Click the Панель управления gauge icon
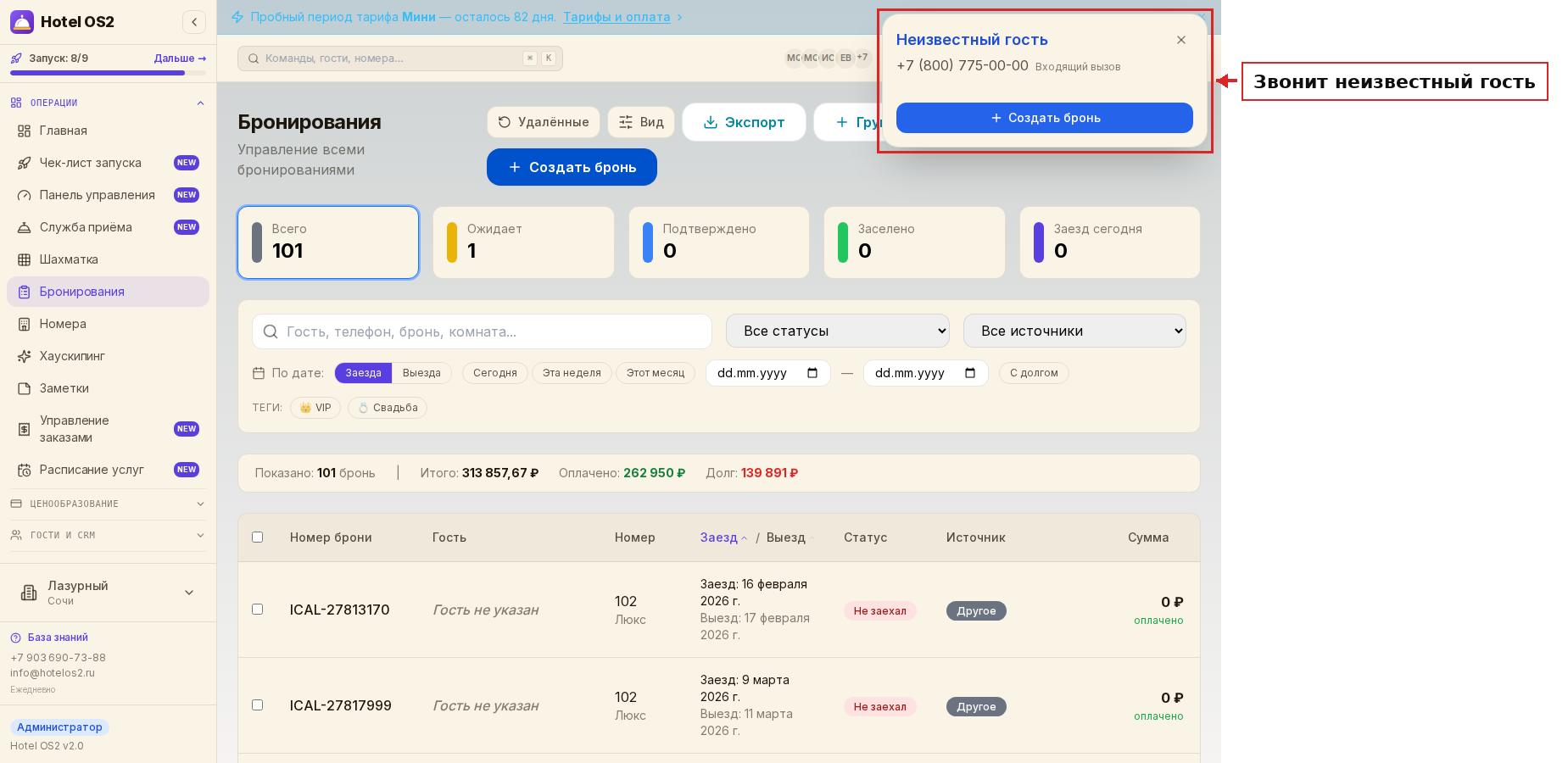The height and width of the screenshot is (763, 1568). click(x=25, y=195)
